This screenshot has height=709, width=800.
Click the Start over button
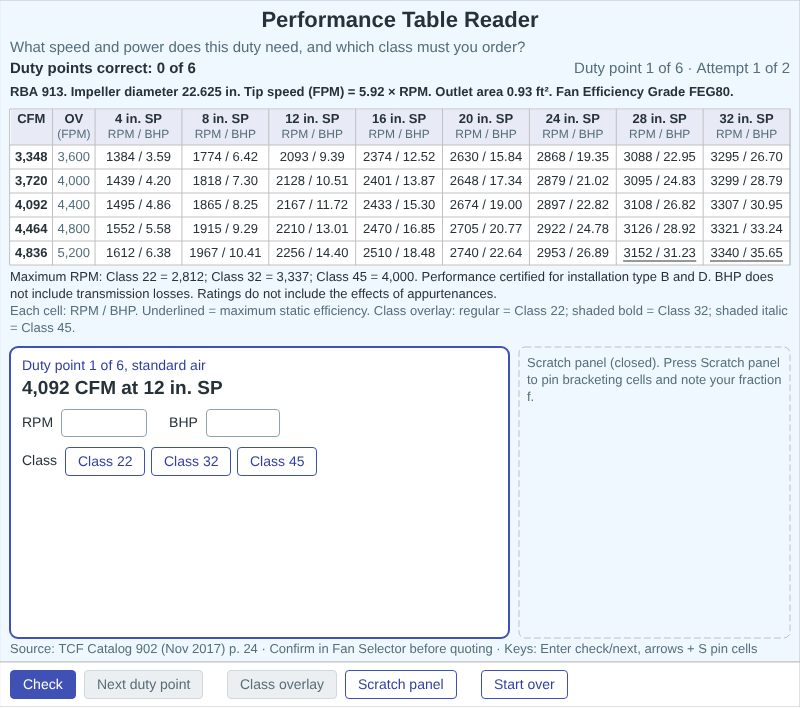click(524, 684)
